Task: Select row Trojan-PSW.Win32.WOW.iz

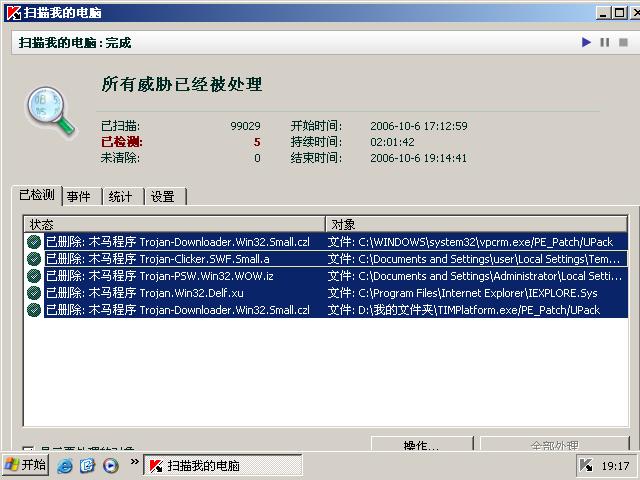Action: click(325, 276)
